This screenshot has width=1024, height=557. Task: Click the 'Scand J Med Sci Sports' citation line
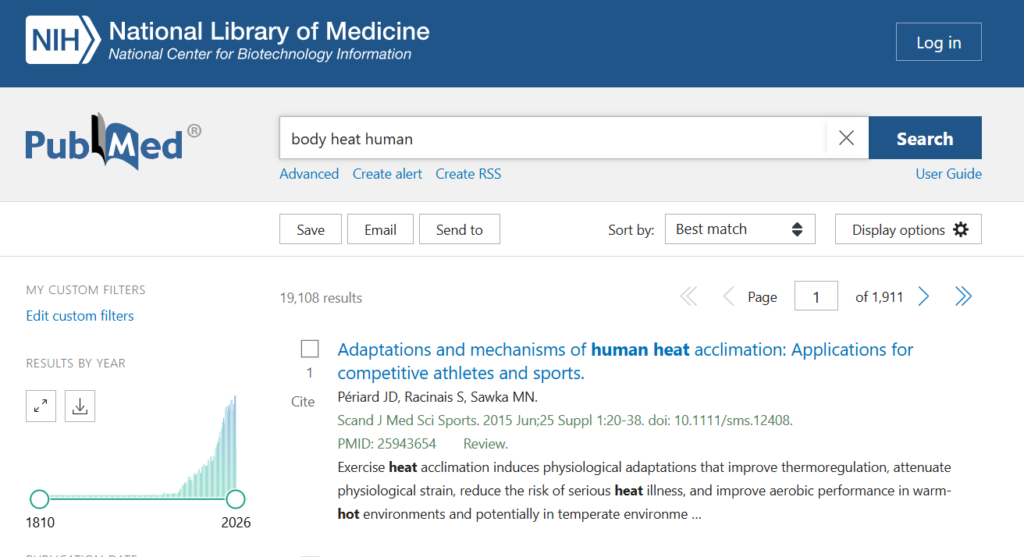[565, 421]
